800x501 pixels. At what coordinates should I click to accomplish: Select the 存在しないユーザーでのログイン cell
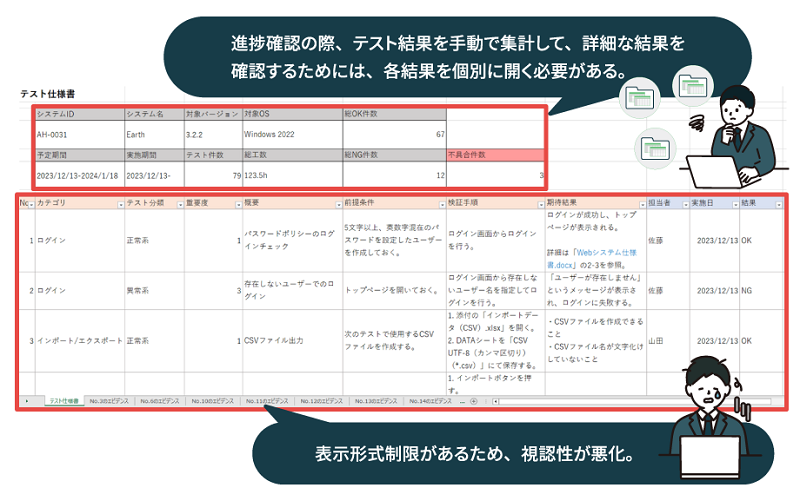click(x=292, y=290)
